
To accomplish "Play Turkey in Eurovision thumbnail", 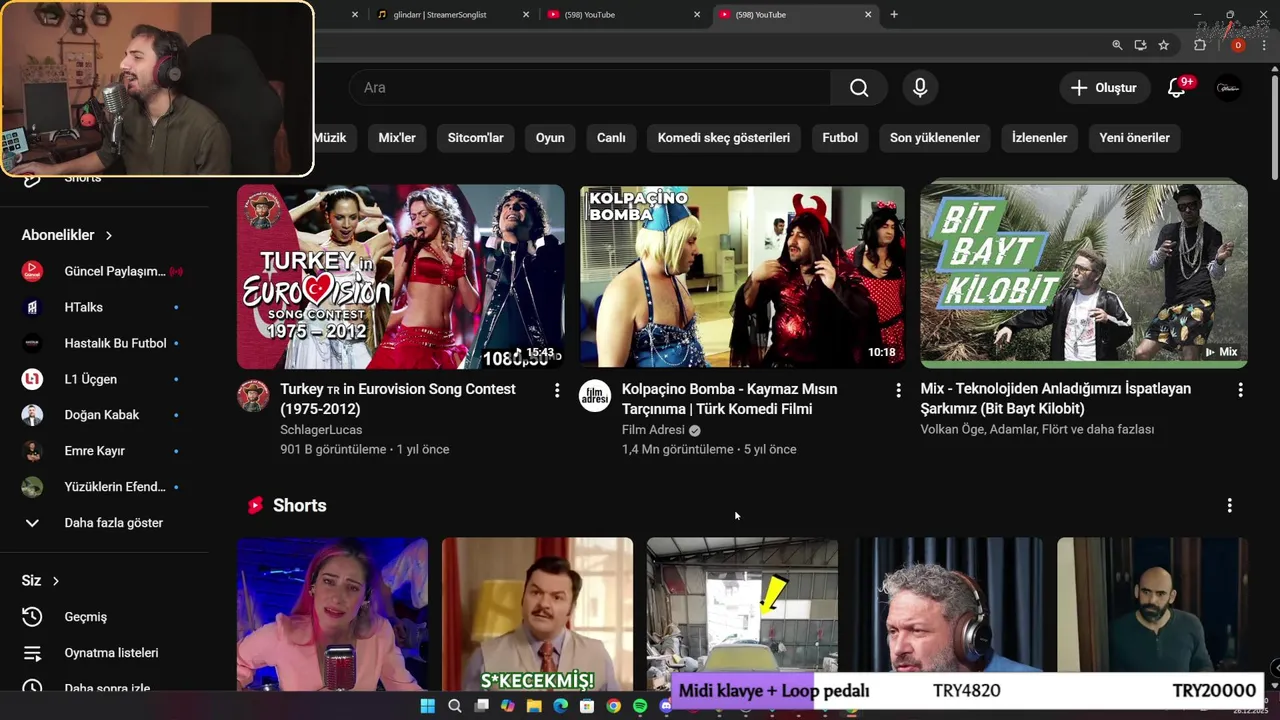I will [401, 276].
